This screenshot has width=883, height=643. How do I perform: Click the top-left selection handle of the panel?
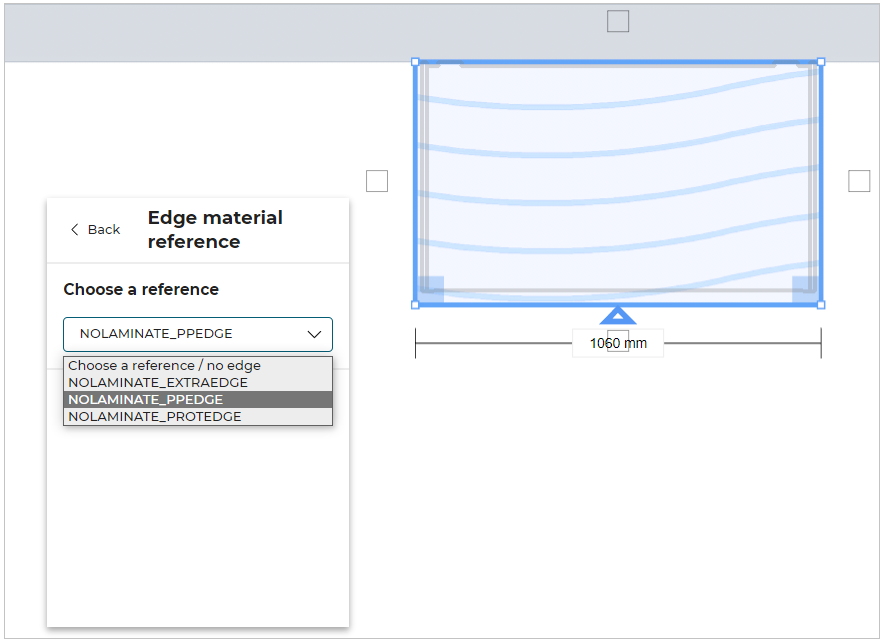(x=415, y=61)
